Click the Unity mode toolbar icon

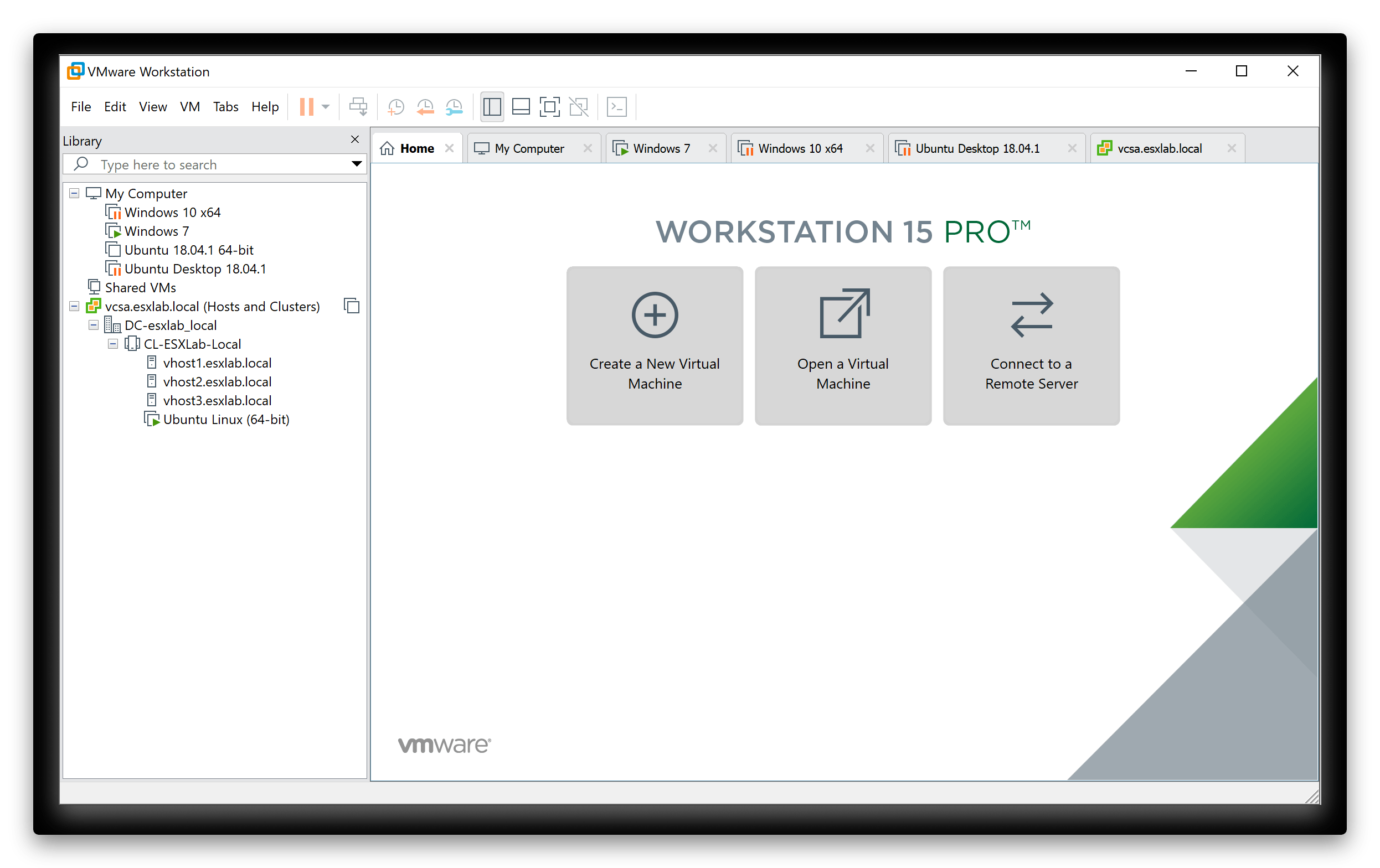click(578, 107)
